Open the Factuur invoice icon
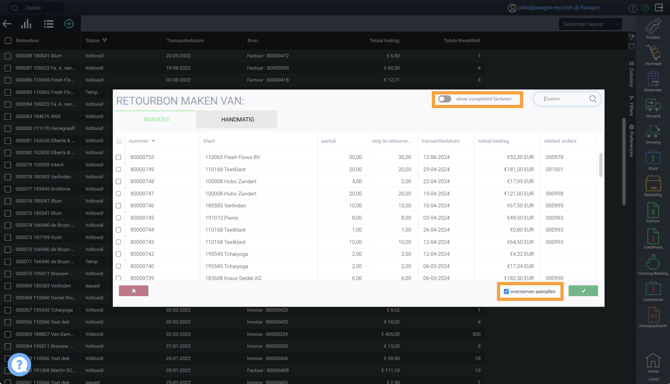The image size is (670, 384). (x=652, y=211)
